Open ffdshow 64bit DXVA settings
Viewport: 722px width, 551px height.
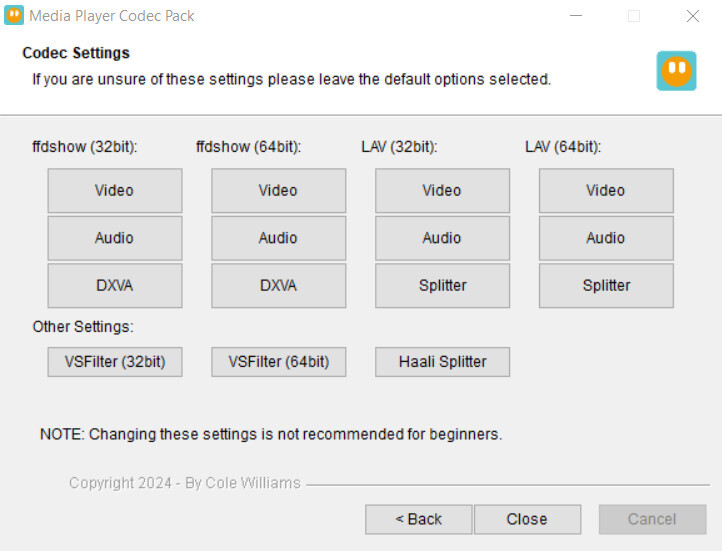[279, 285]
